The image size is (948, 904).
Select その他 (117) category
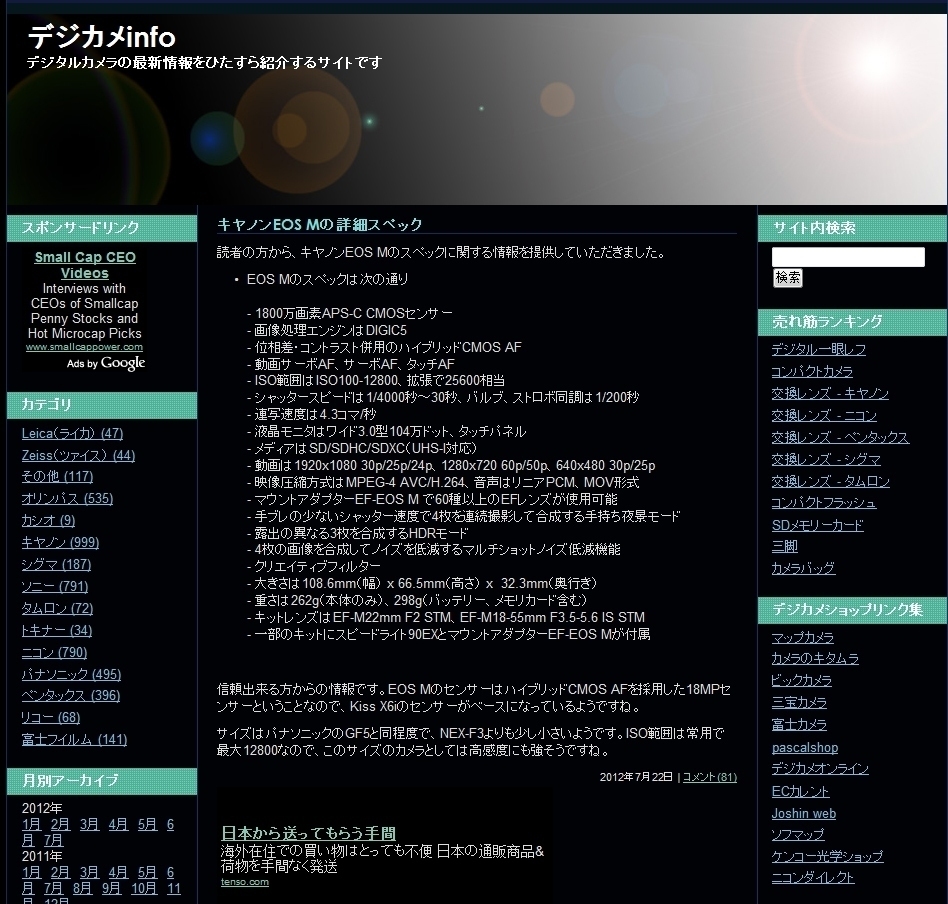57,476
